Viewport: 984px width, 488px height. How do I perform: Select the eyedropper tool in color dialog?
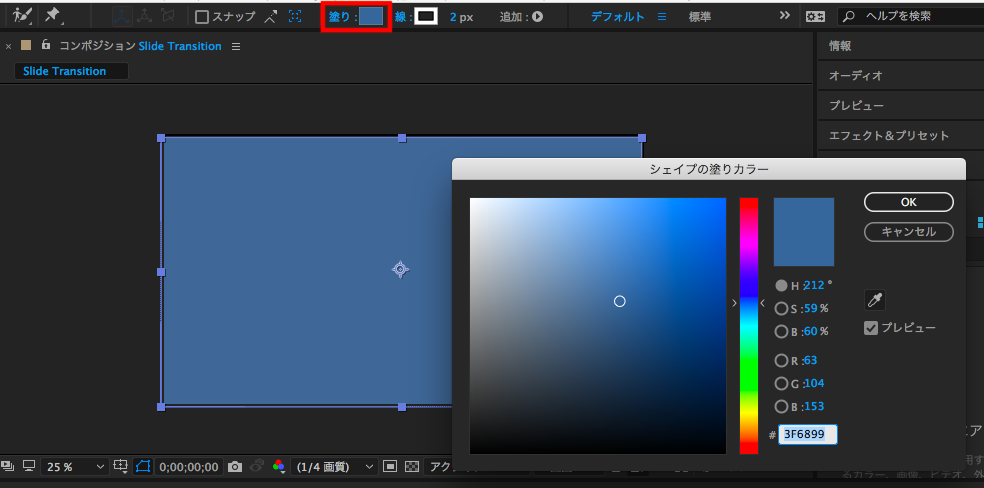[x=875, y=300]
